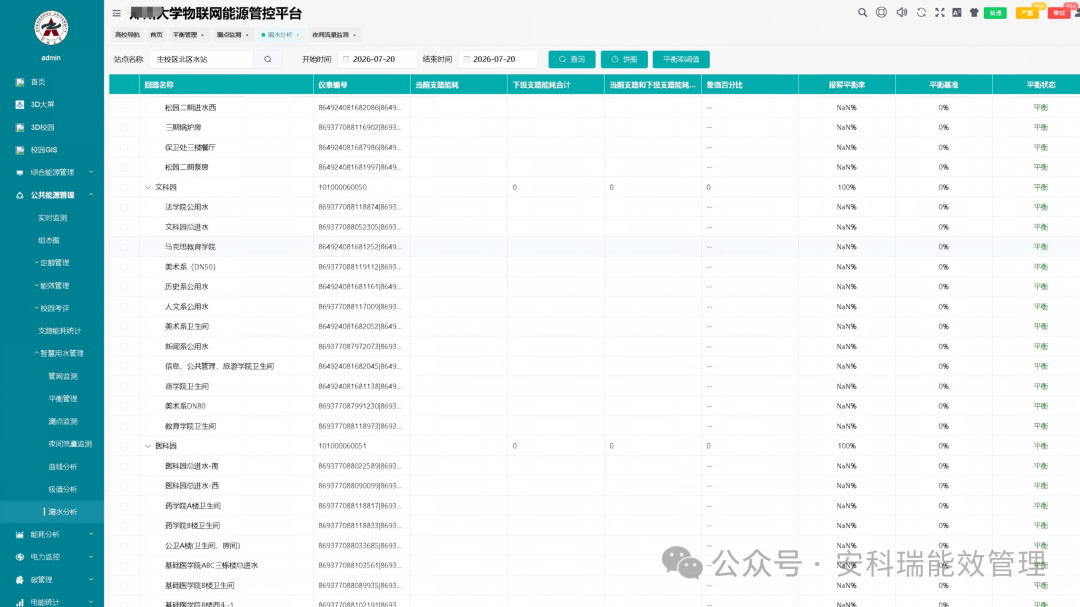Tick checkbox for 商学院卫生间 row
Screen dimensions: 1080x607
click(124, 387)
